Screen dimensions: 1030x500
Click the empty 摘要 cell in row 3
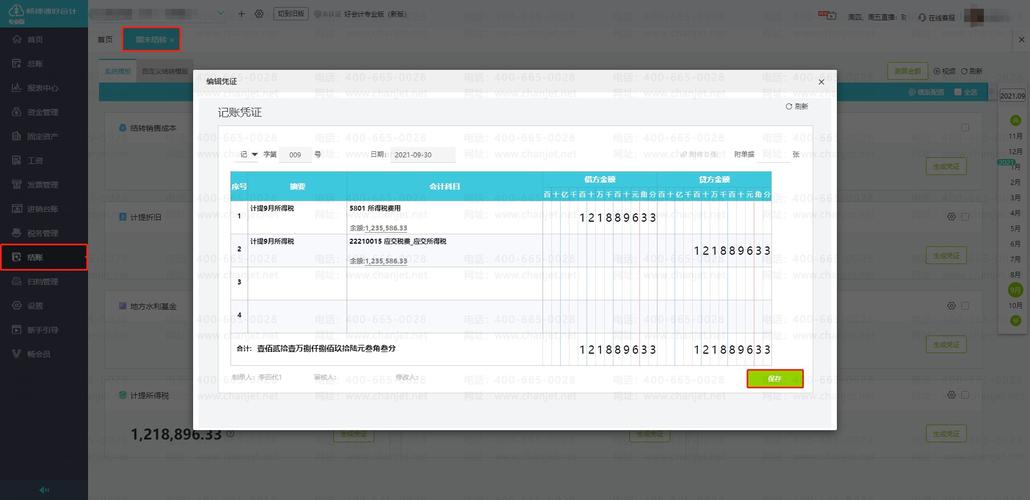click(297, 283)
